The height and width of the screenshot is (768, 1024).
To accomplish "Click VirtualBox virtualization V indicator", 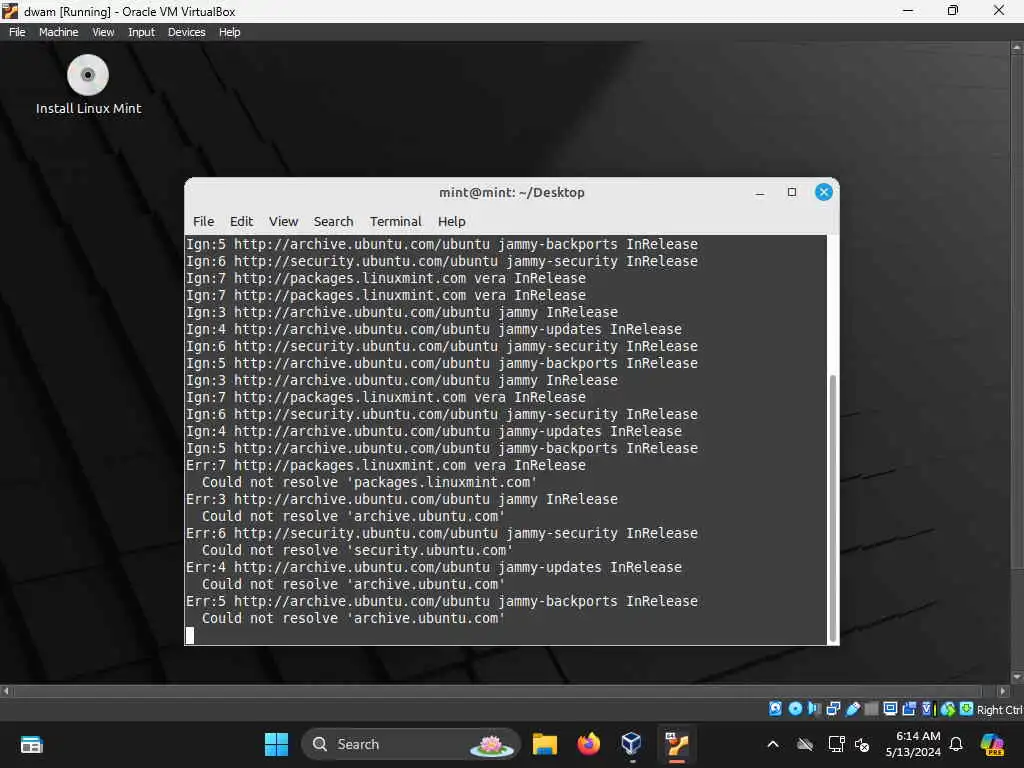I will [x=927, y=709].
